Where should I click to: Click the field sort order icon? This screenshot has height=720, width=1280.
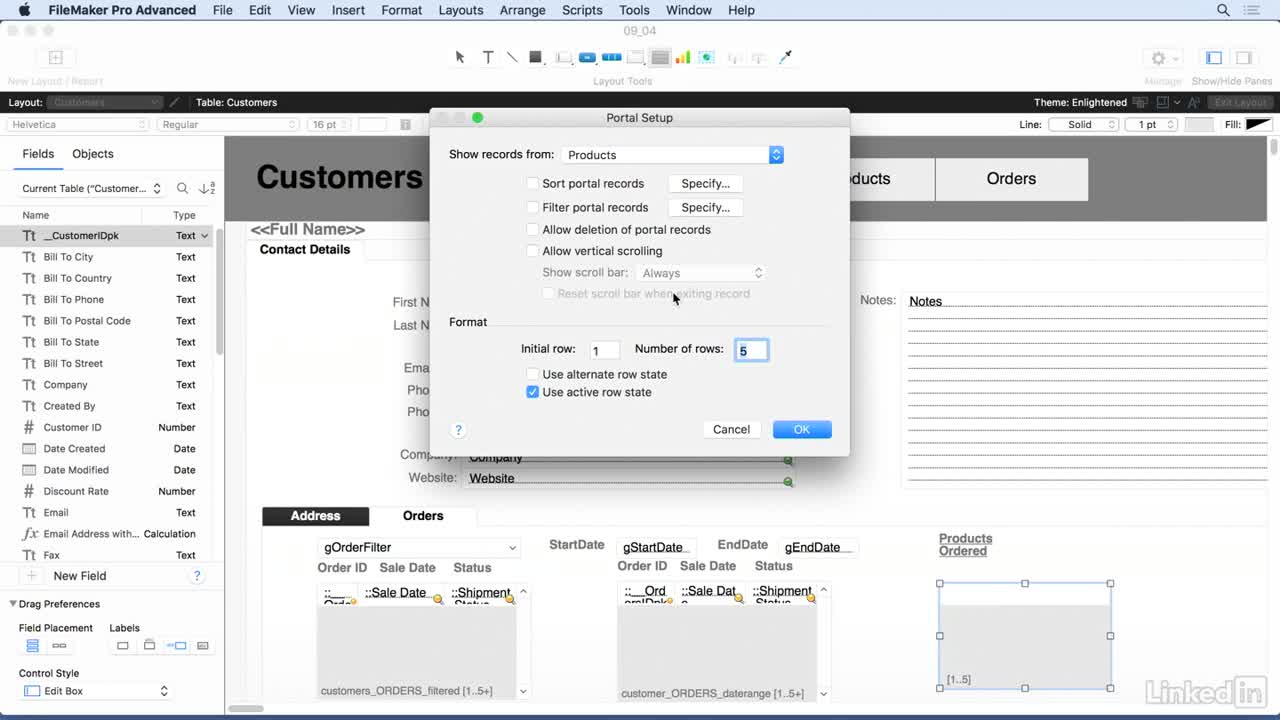point(207,188)
